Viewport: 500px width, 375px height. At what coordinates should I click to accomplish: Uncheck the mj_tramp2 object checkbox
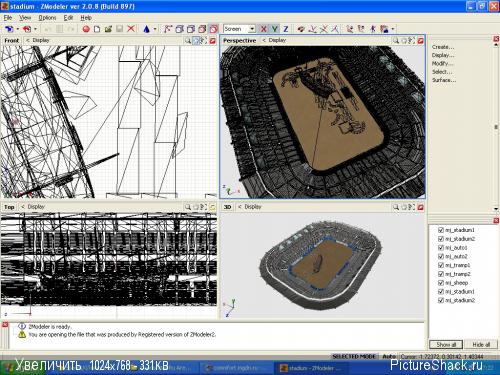441,274
